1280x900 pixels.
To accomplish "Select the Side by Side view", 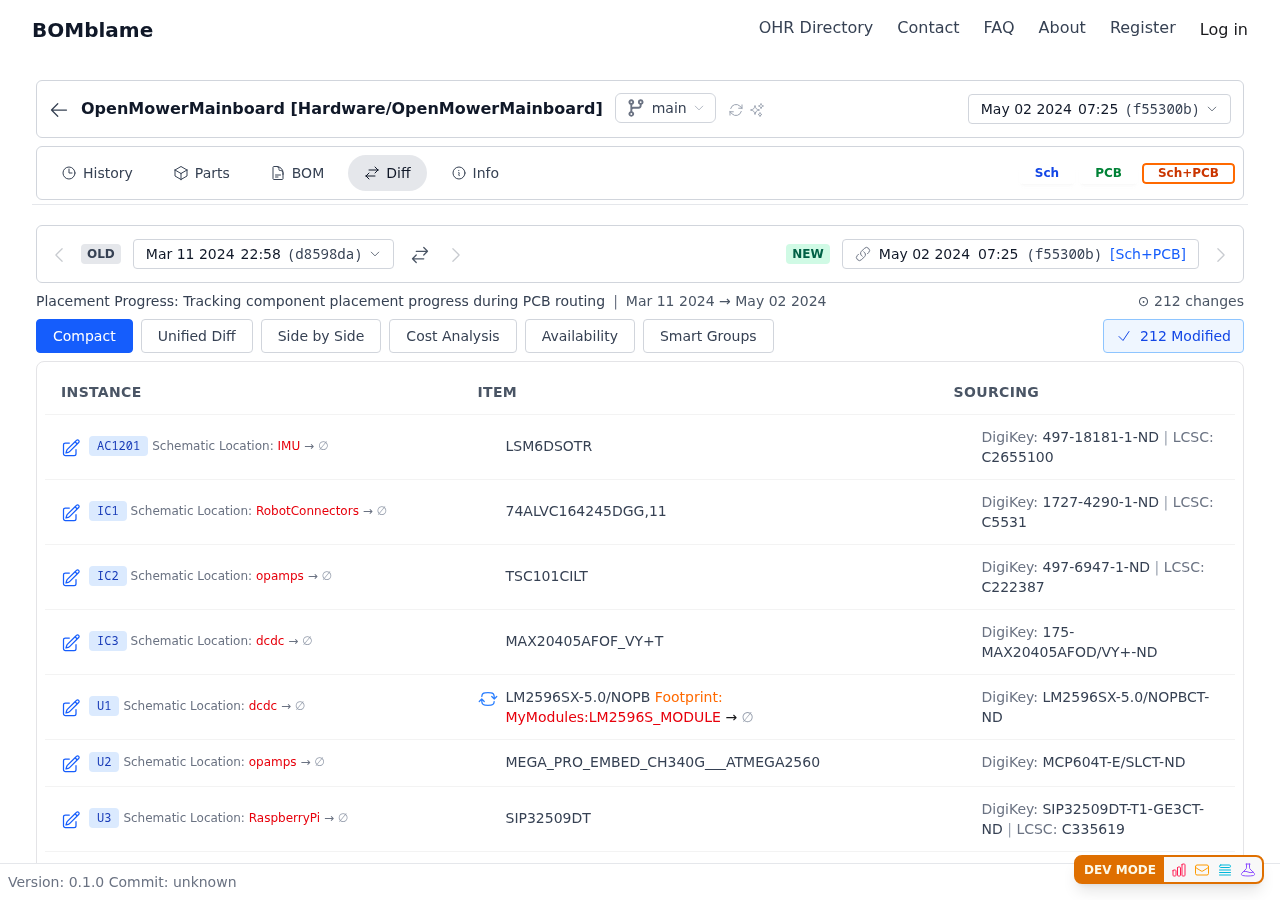I will tap(321, 336).
